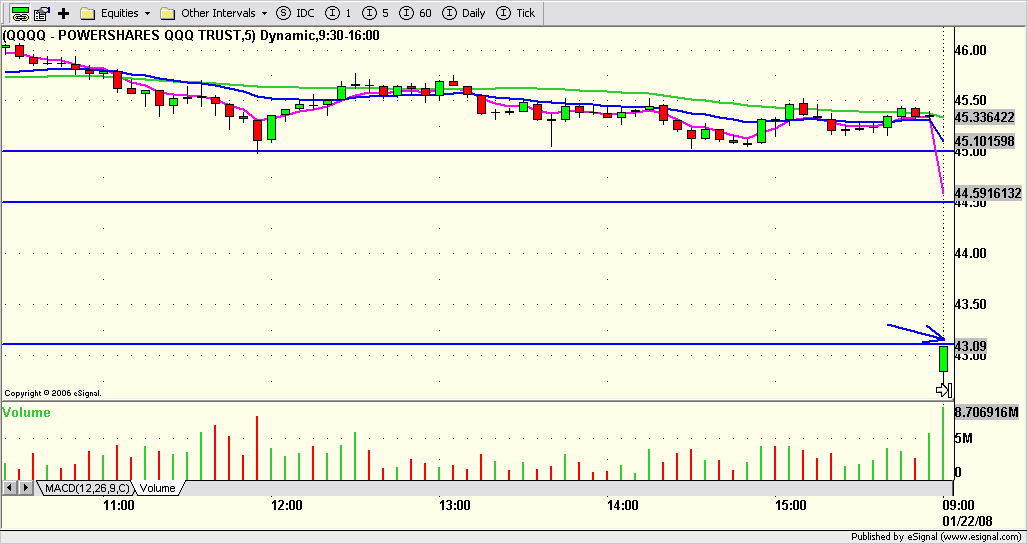Click the 12:00 time axis label

coord(287,505)
